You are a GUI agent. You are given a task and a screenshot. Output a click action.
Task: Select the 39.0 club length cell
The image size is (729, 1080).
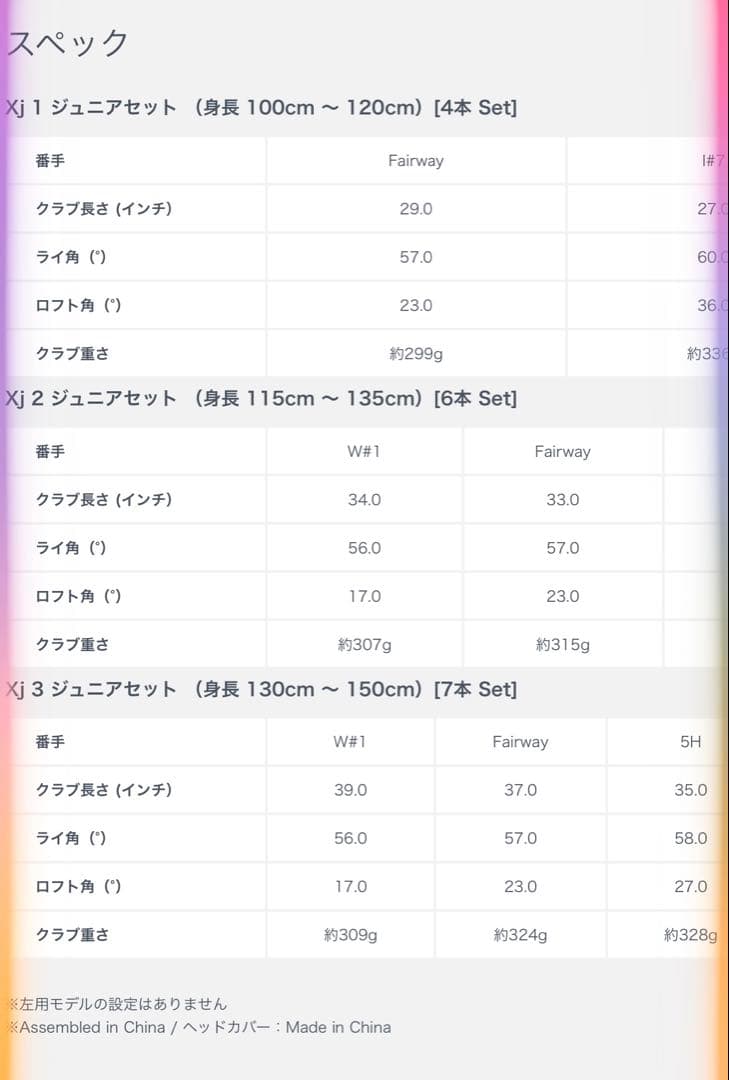click(x=350, y=790)
